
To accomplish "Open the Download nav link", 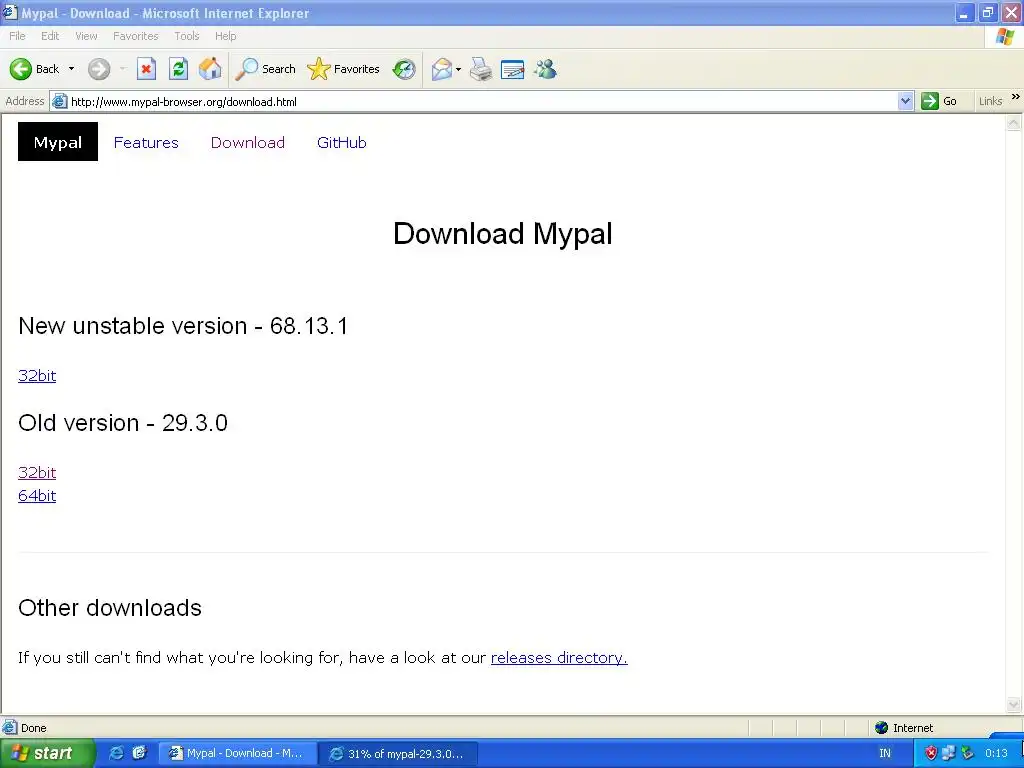I will pyautogui.click(x=248, y=142).
